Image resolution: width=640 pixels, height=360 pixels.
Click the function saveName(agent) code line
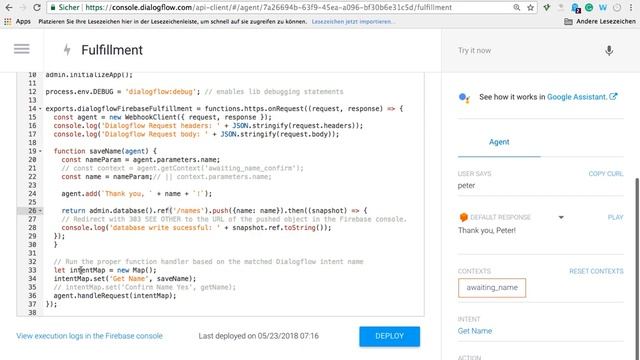[x=105, y=151]
